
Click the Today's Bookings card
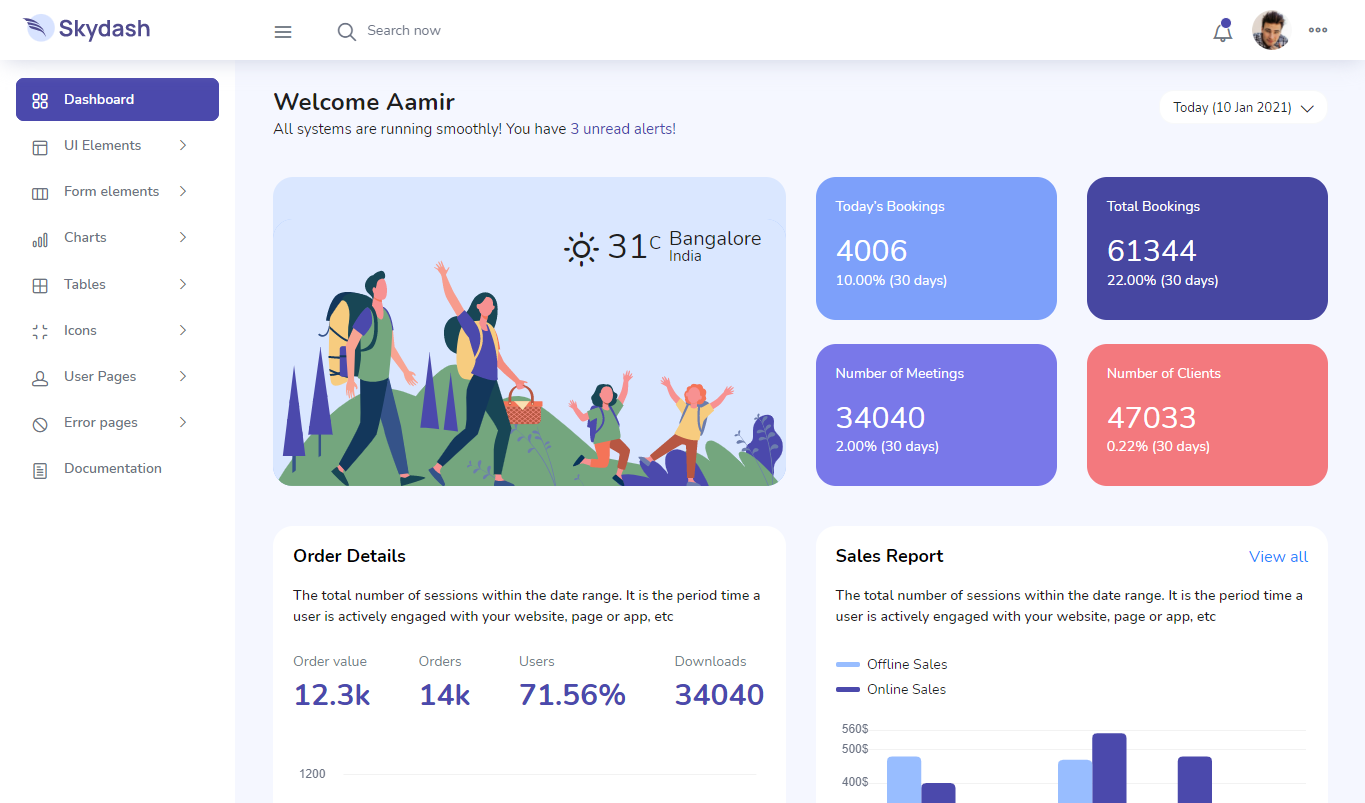(936, 248)
